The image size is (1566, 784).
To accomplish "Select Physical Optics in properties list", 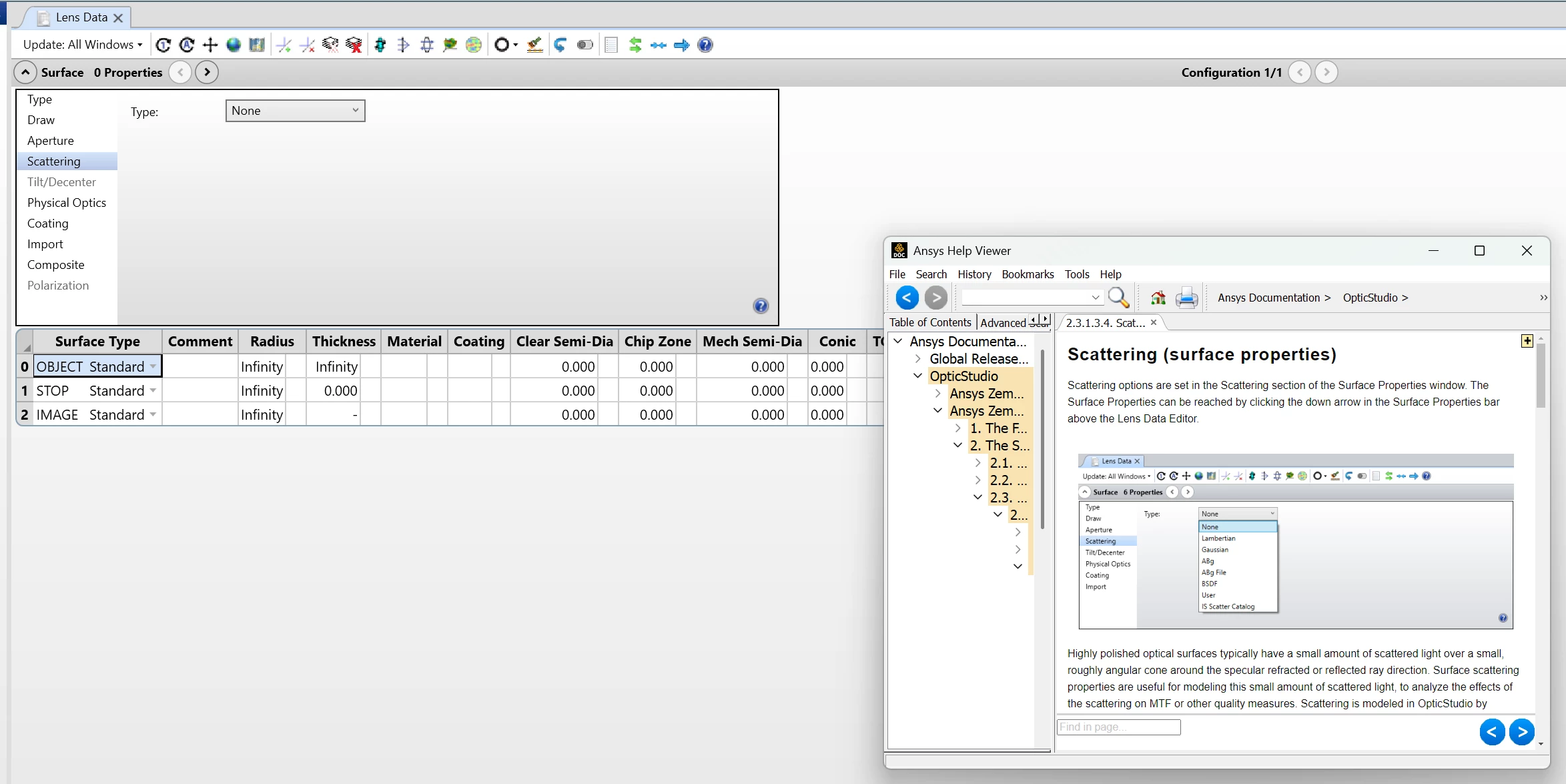I will pyautogui.click(x=67, y=203).
